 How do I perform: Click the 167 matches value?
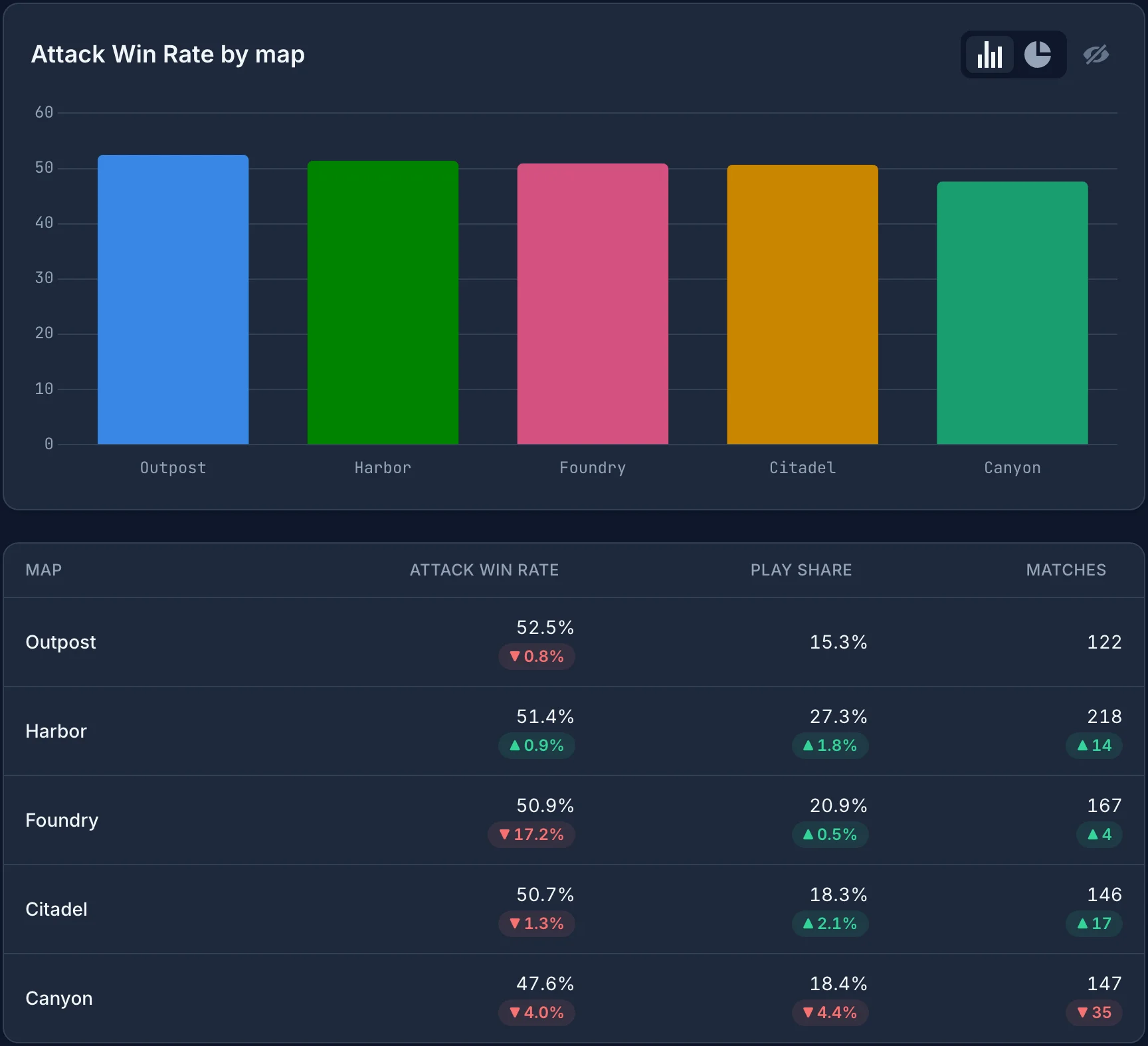pos(1104,805)
